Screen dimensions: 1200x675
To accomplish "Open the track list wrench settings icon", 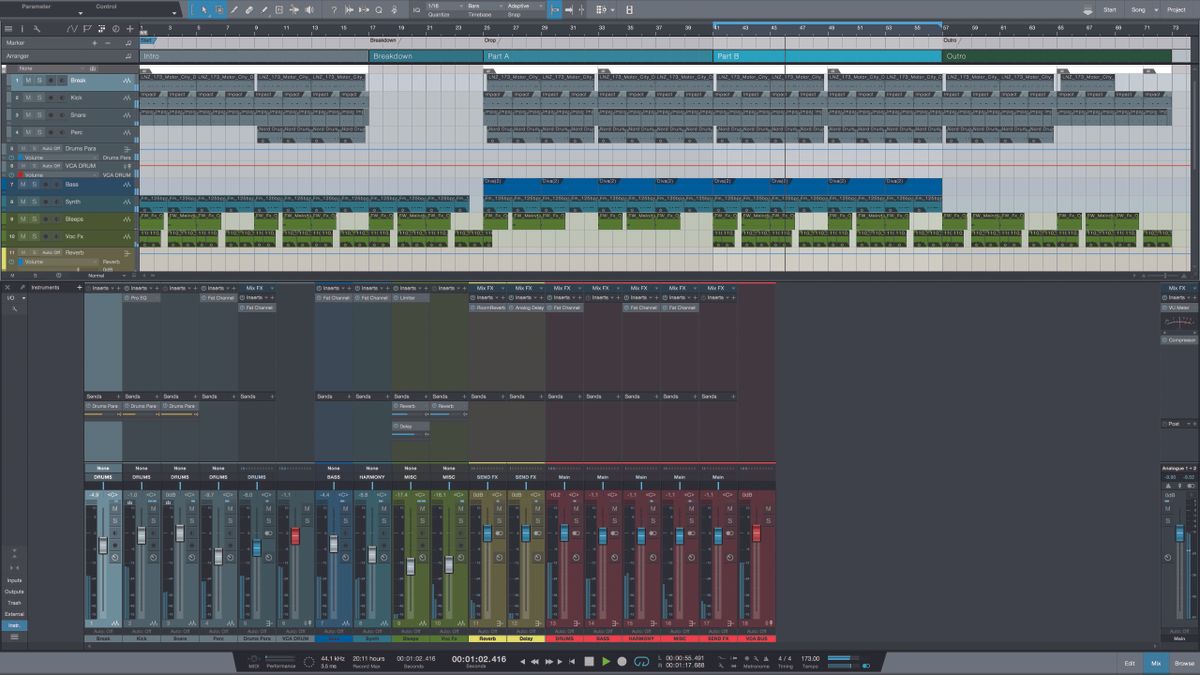I will [36, 28].
